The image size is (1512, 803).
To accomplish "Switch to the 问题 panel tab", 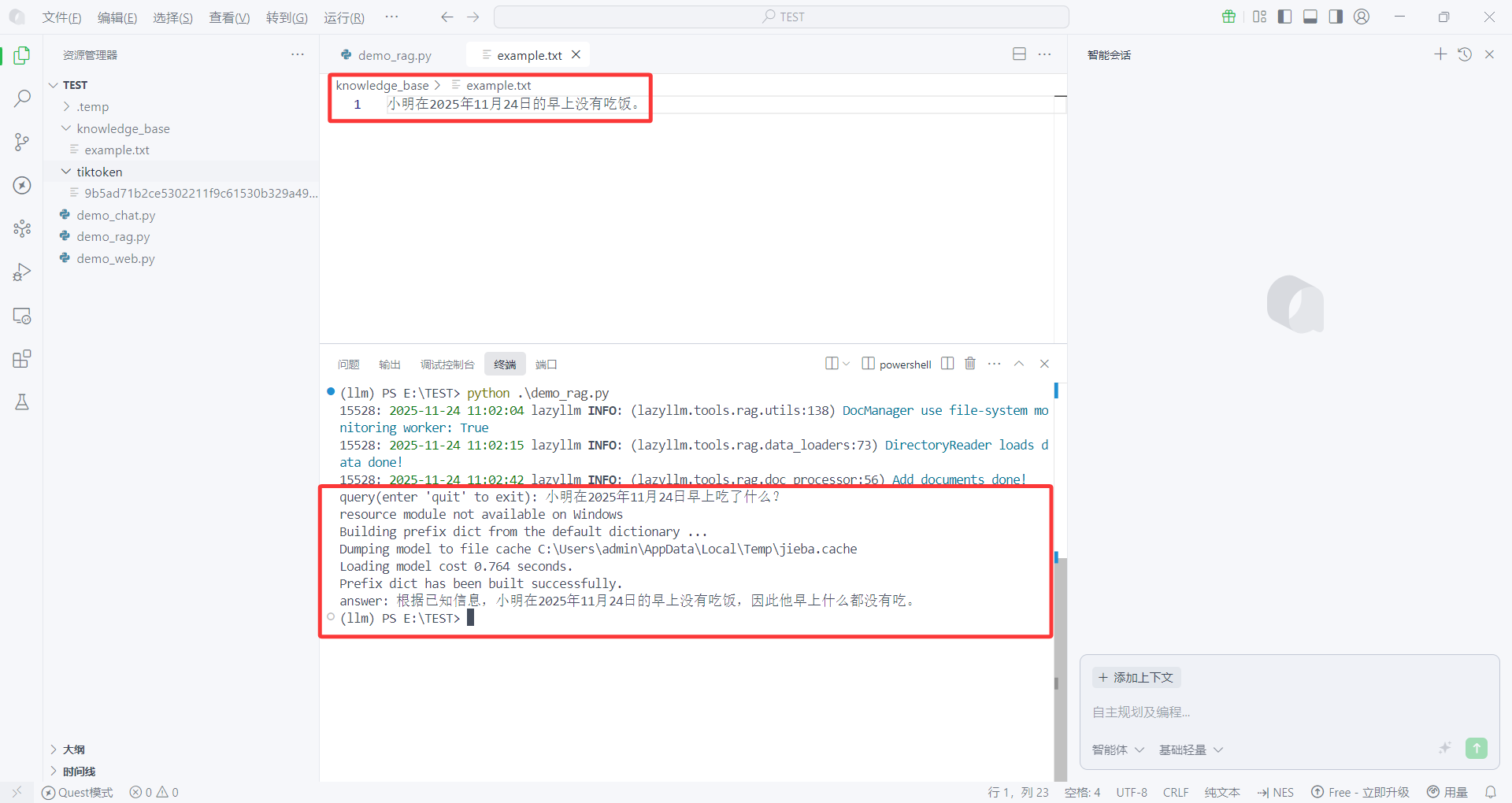I will [x=348, y=364].
